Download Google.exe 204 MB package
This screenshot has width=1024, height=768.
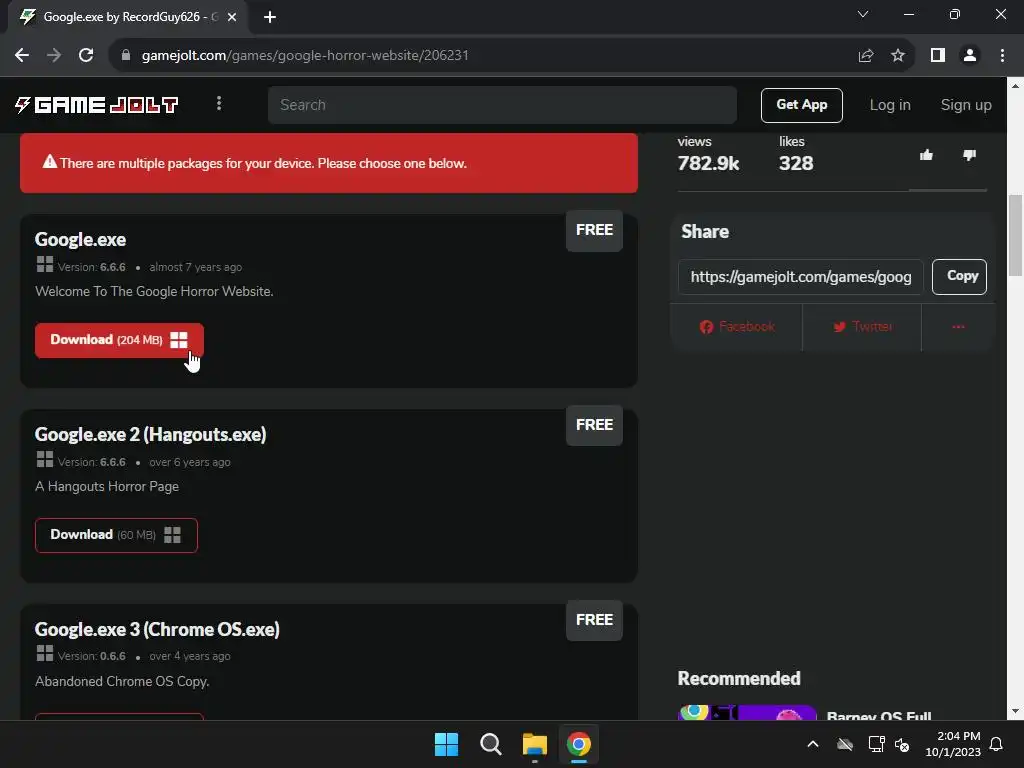[120, 340]
